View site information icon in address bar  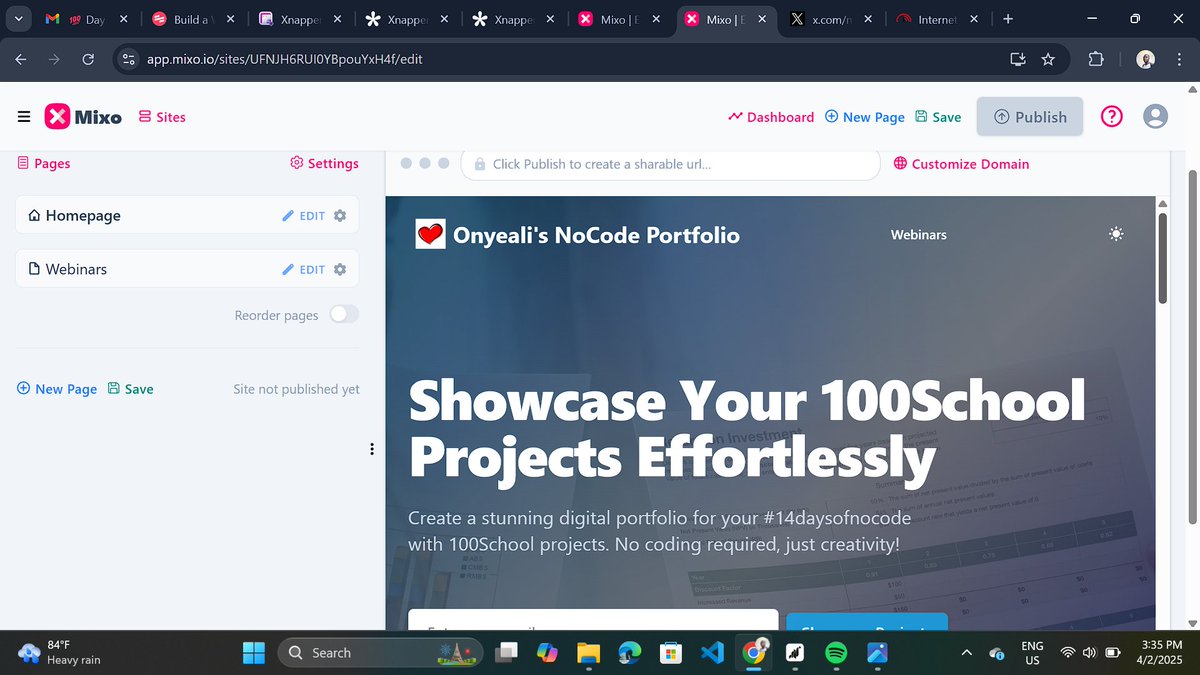coord(128,59)
